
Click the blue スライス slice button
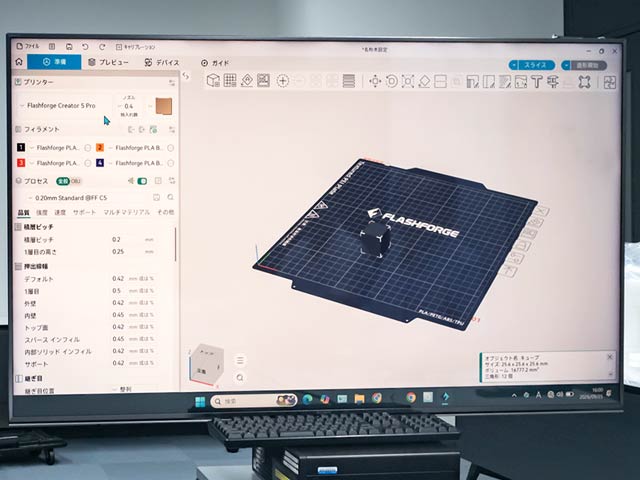click(536, 65)
